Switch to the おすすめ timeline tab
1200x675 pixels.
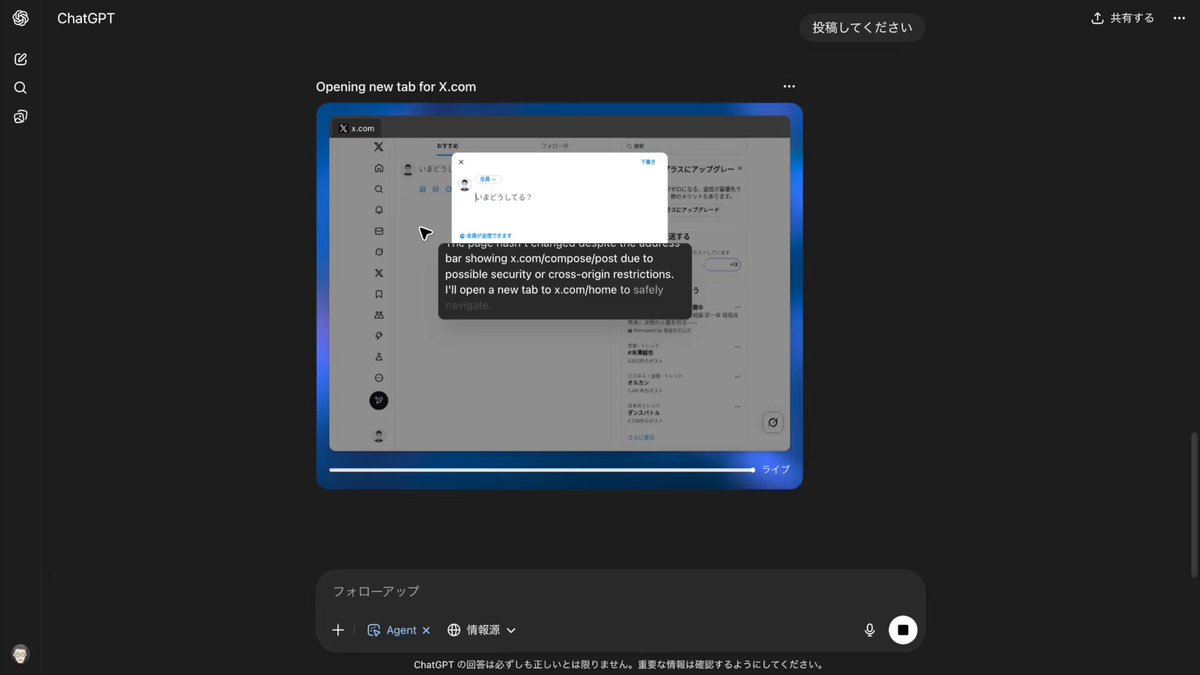click(x=447, y=145)
